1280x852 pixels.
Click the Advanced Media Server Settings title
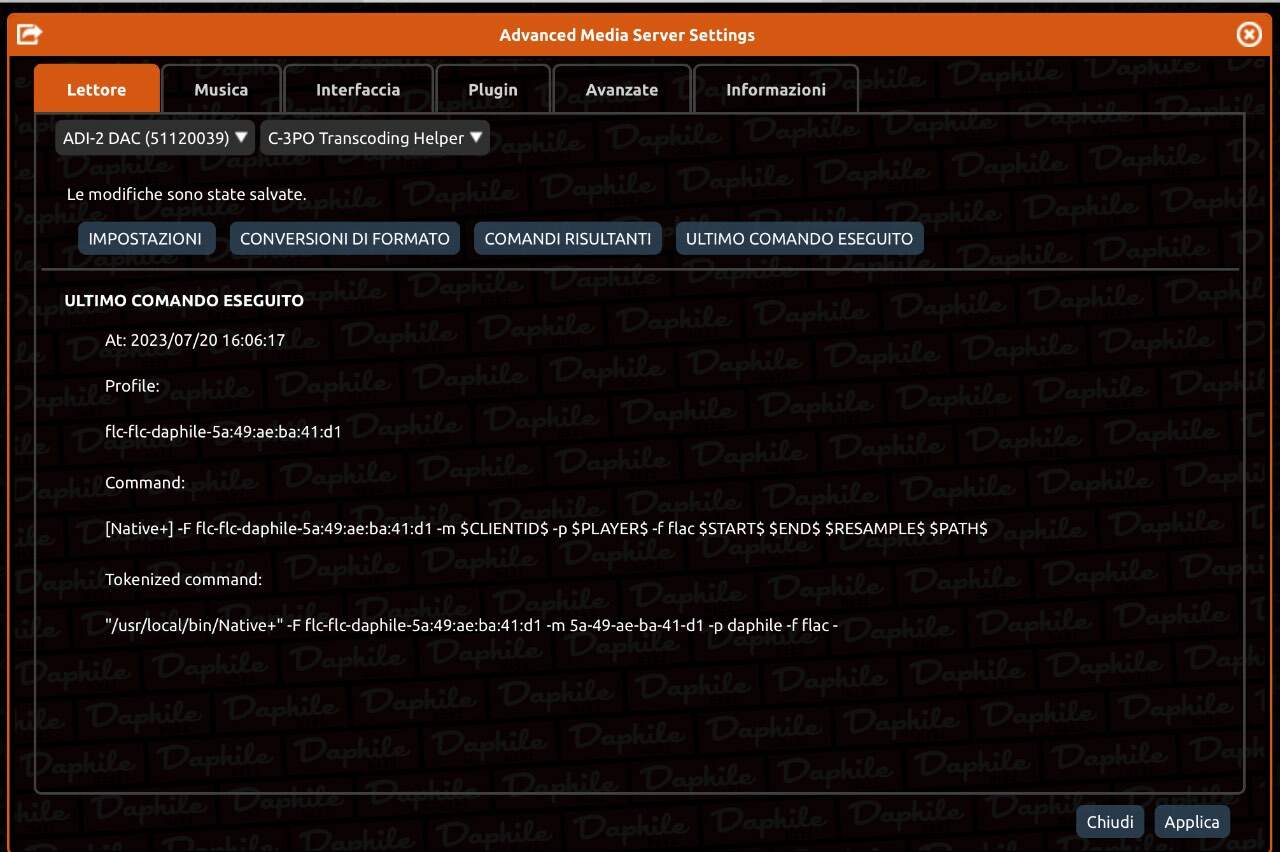click(627, 35)
